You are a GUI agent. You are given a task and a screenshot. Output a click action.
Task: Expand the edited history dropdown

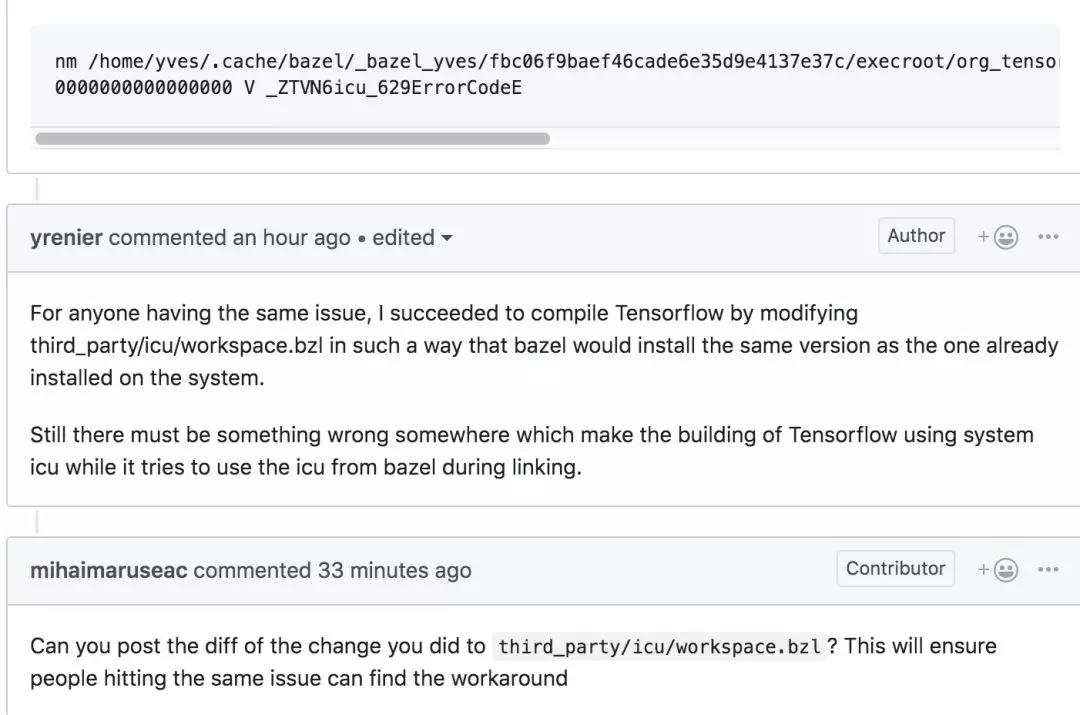(447, 238)
